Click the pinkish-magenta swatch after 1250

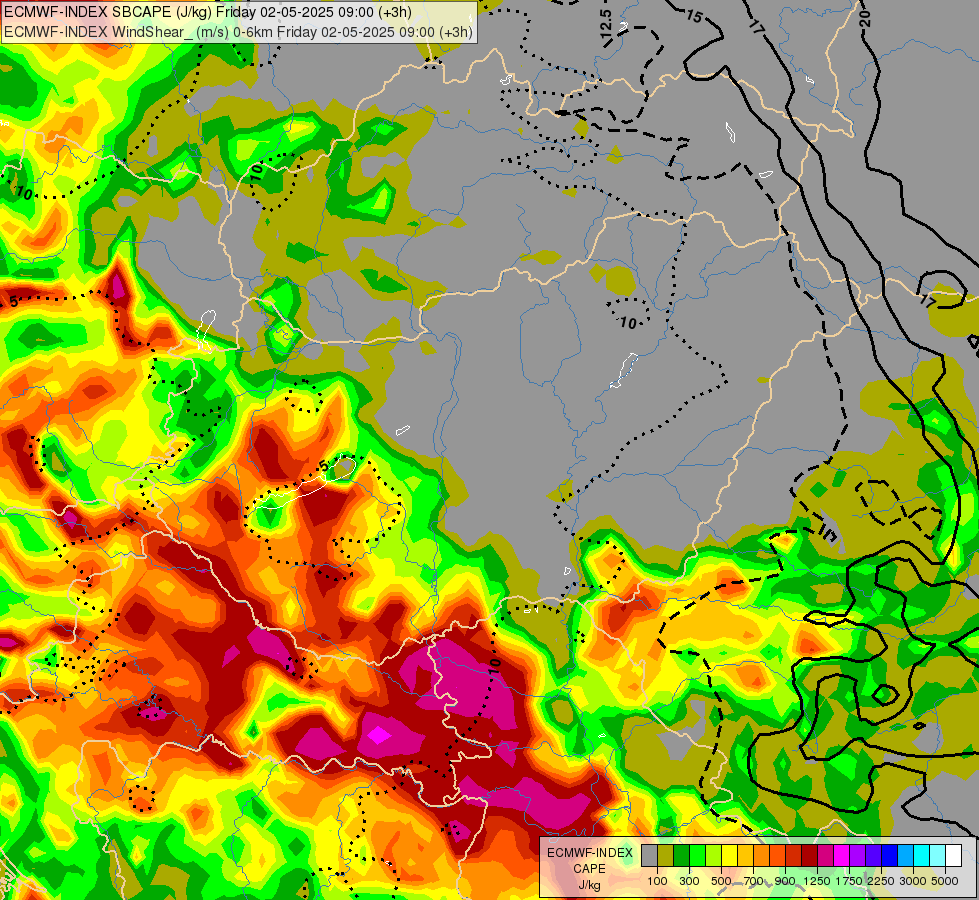tap(825, 855)
